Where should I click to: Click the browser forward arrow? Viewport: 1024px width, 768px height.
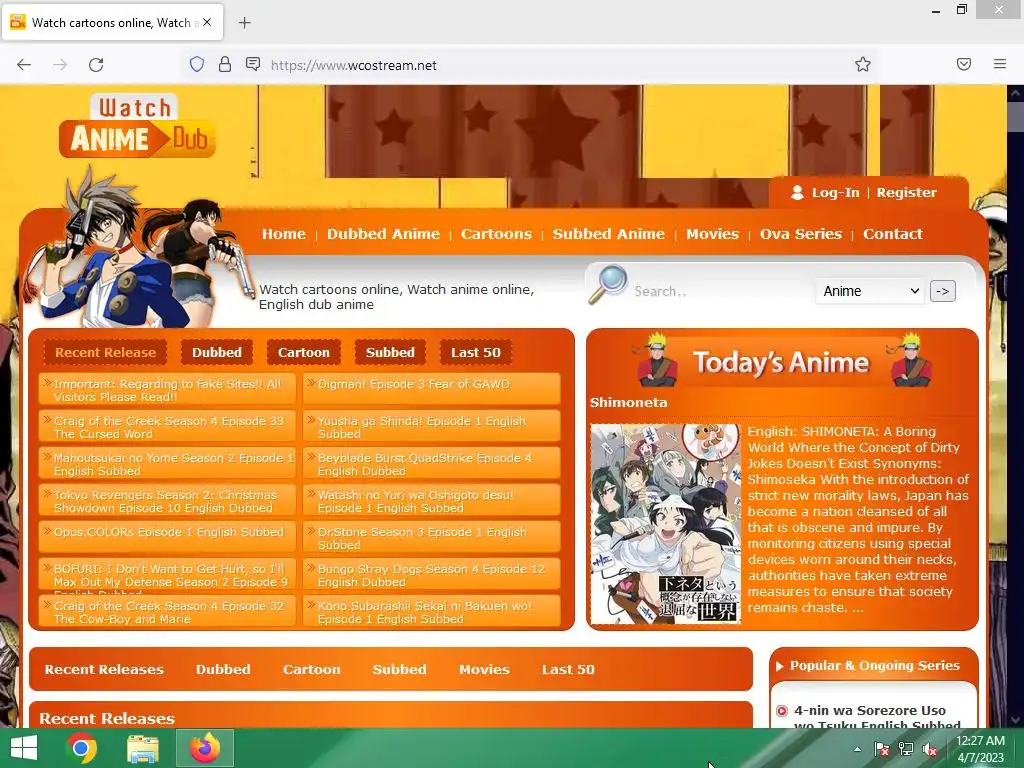(60, 65)
